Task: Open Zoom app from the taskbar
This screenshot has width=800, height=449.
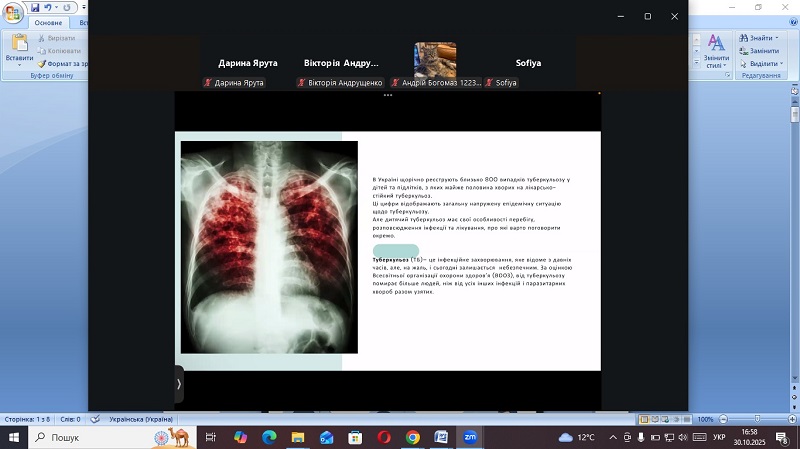Action: coord(469,437)
